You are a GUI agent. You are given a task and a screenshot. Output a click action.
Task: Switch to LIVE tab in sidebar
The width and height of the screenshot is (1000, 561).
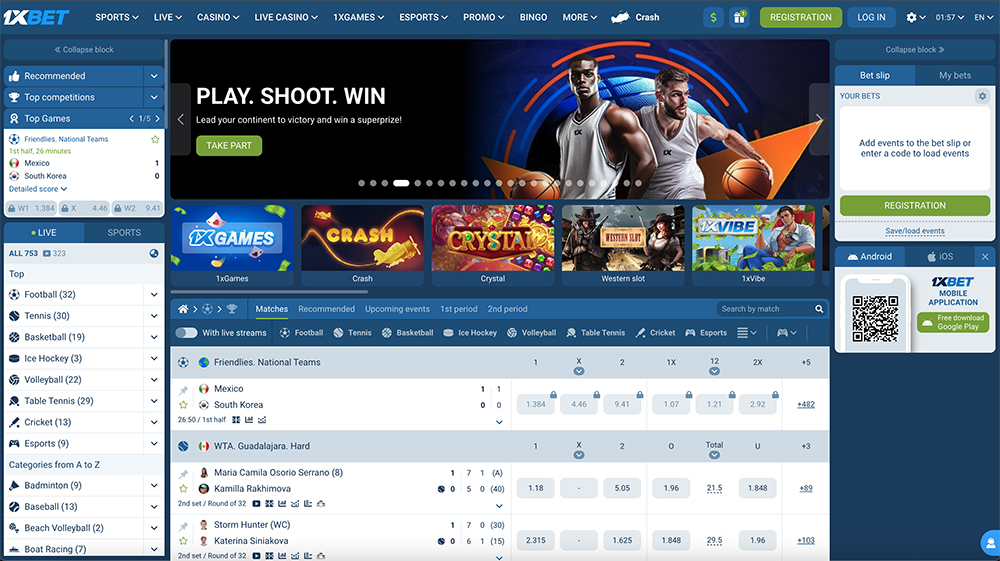click(44, 233)
